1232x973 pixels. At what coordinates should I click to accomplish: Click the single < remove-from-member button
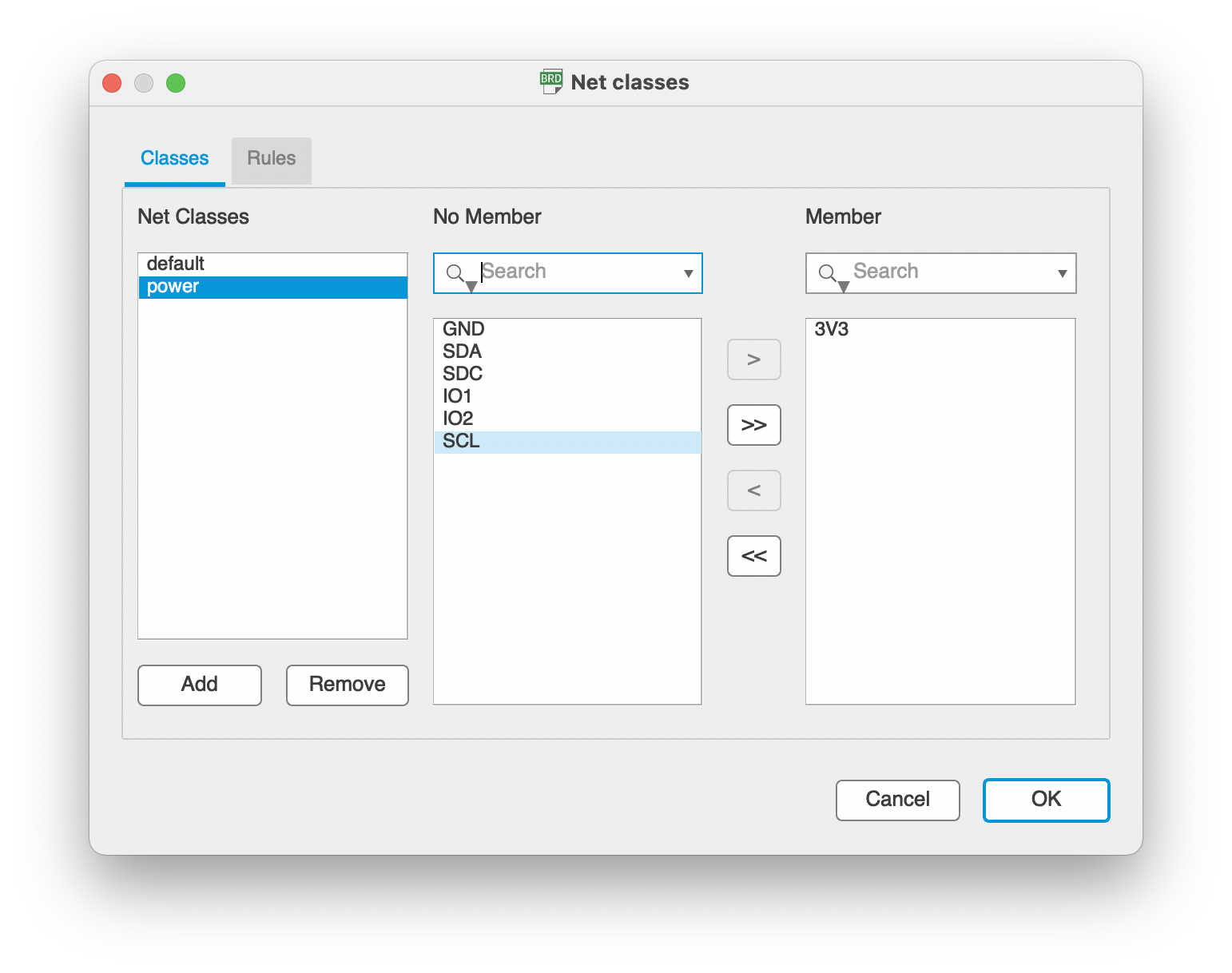click(x=754, y=490)
